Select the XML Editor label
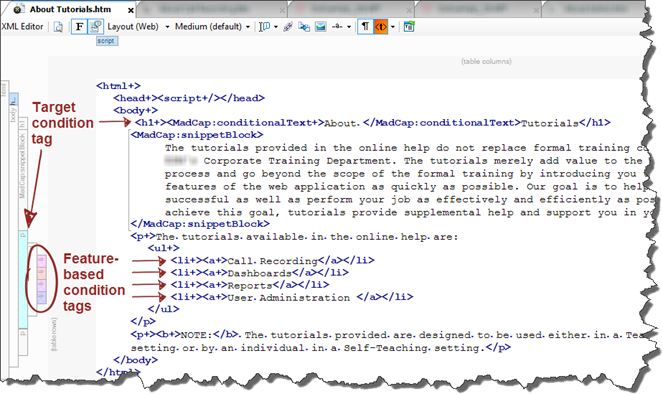662x395 pixels. [22, 27]
